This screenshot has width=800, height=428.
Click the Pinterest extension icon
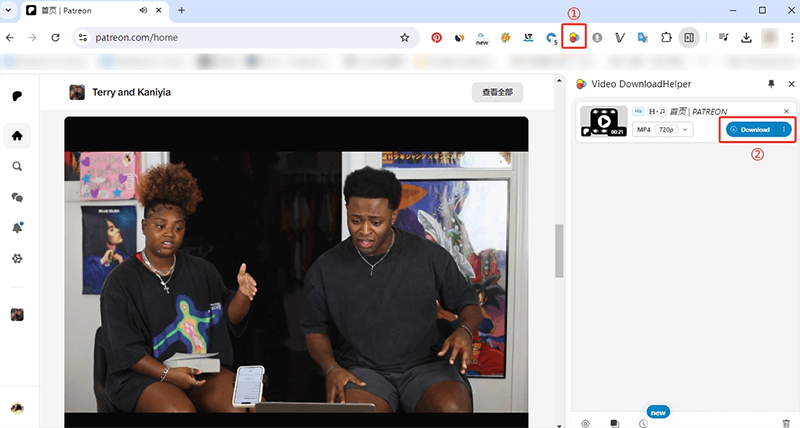[436, 37]
